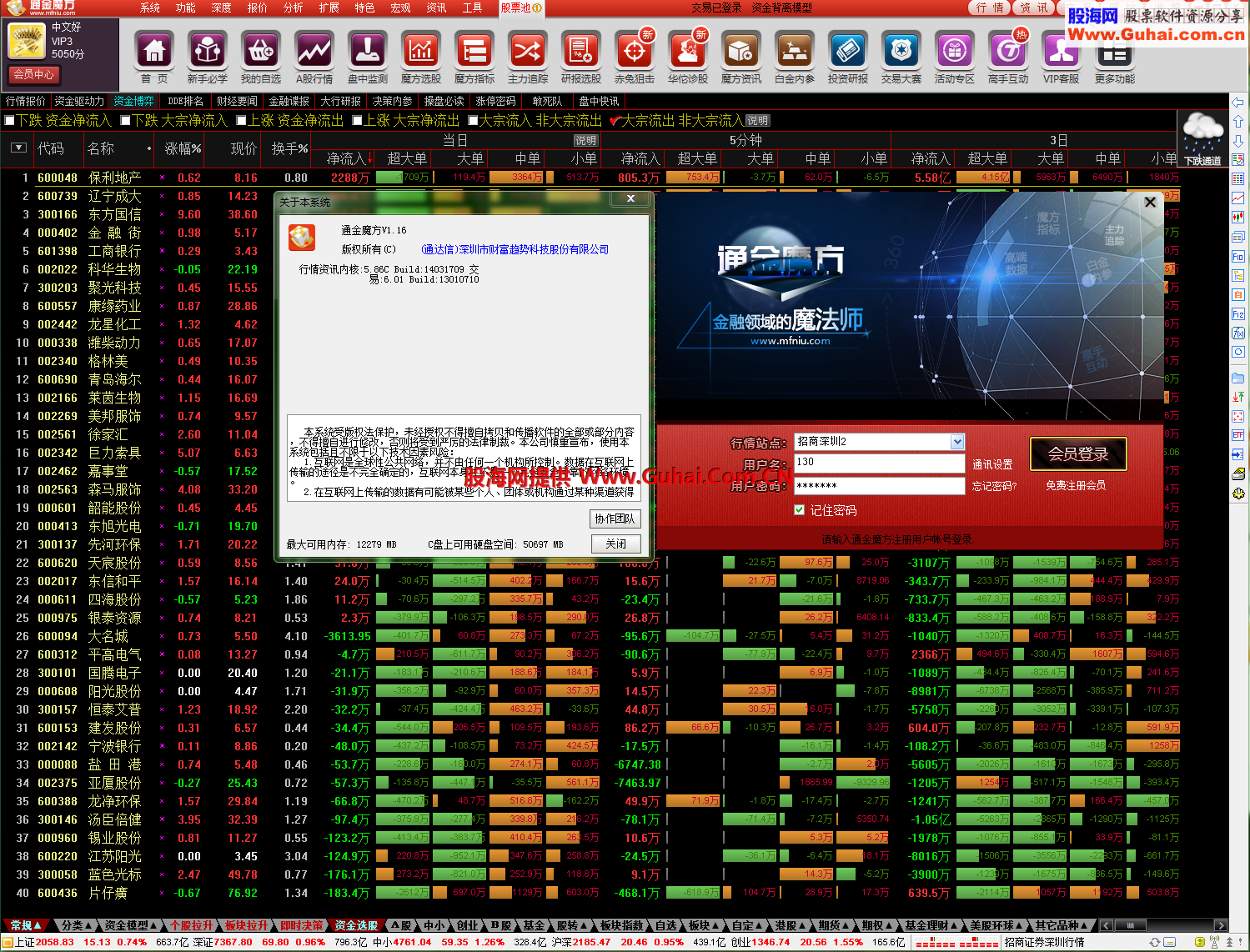Open the 系统 menu
Image resolution: width=1250 pixels, height=952 pixels.
150,8
